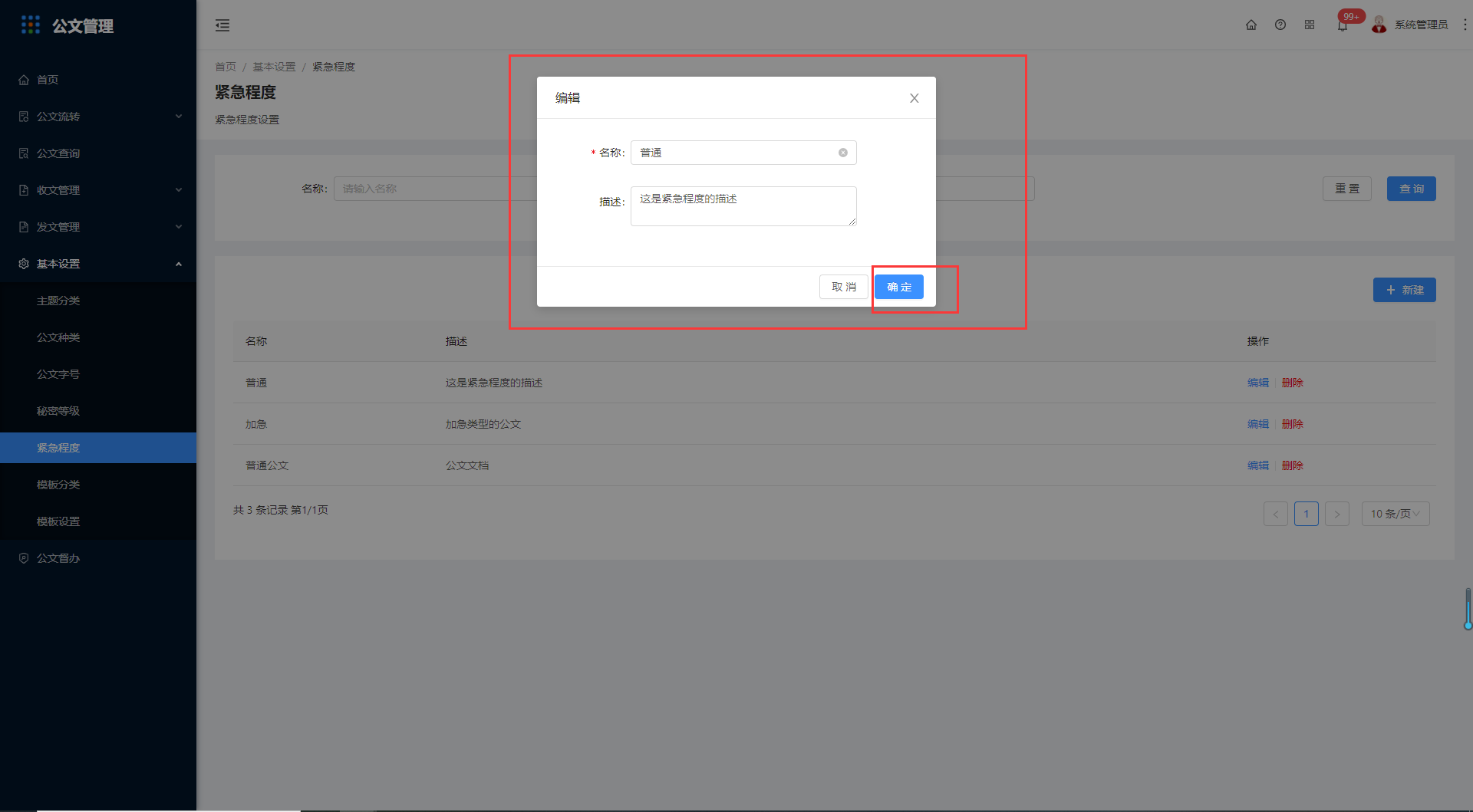Edit the 普通 row
This screenshot has height=812, width=1473.
(1258, 383)
